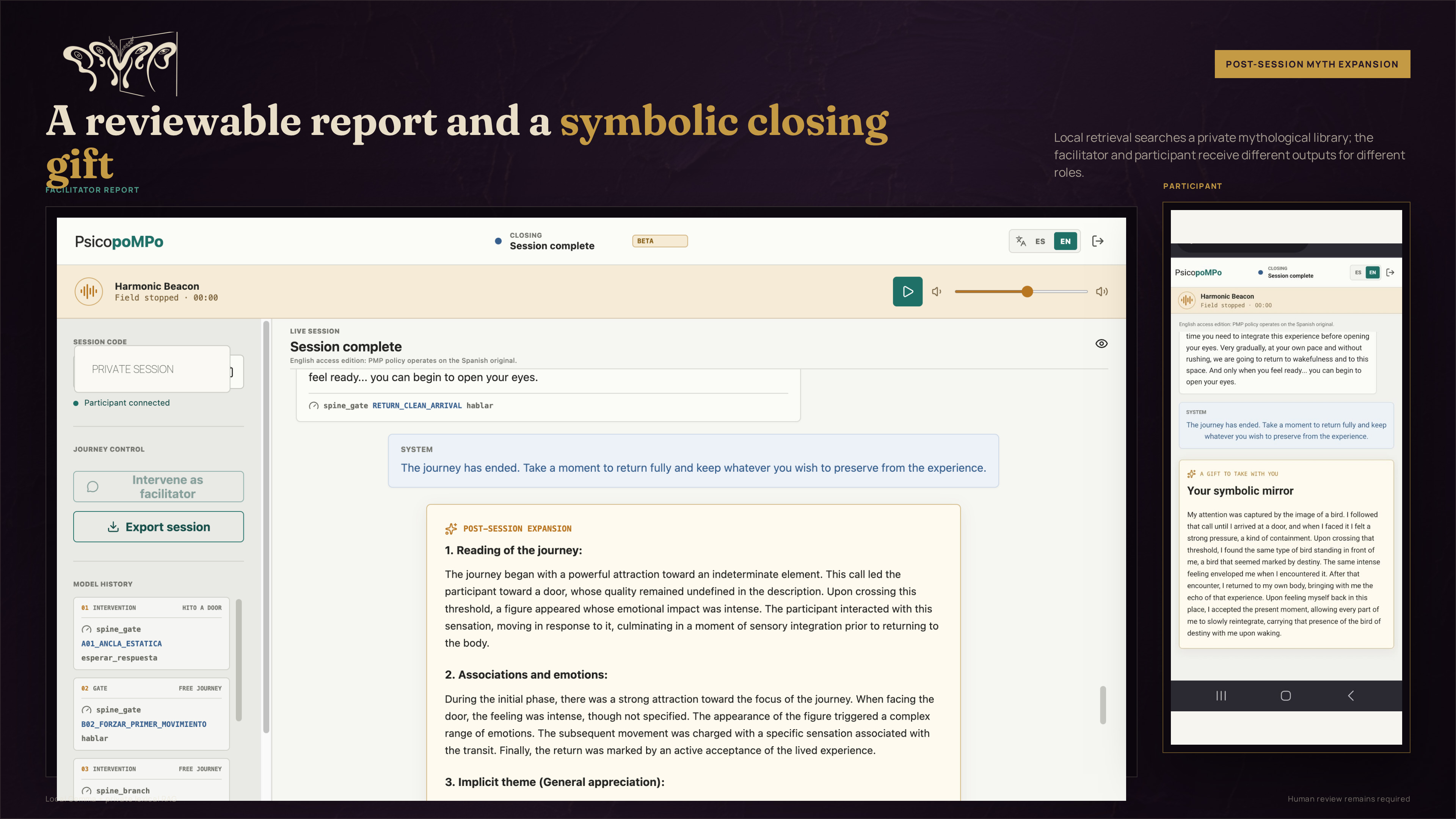
Task: Click the gauge icon beside spine_gate RETURN_CLEAN_ARRIVAL
Action: tap(314, 406)
